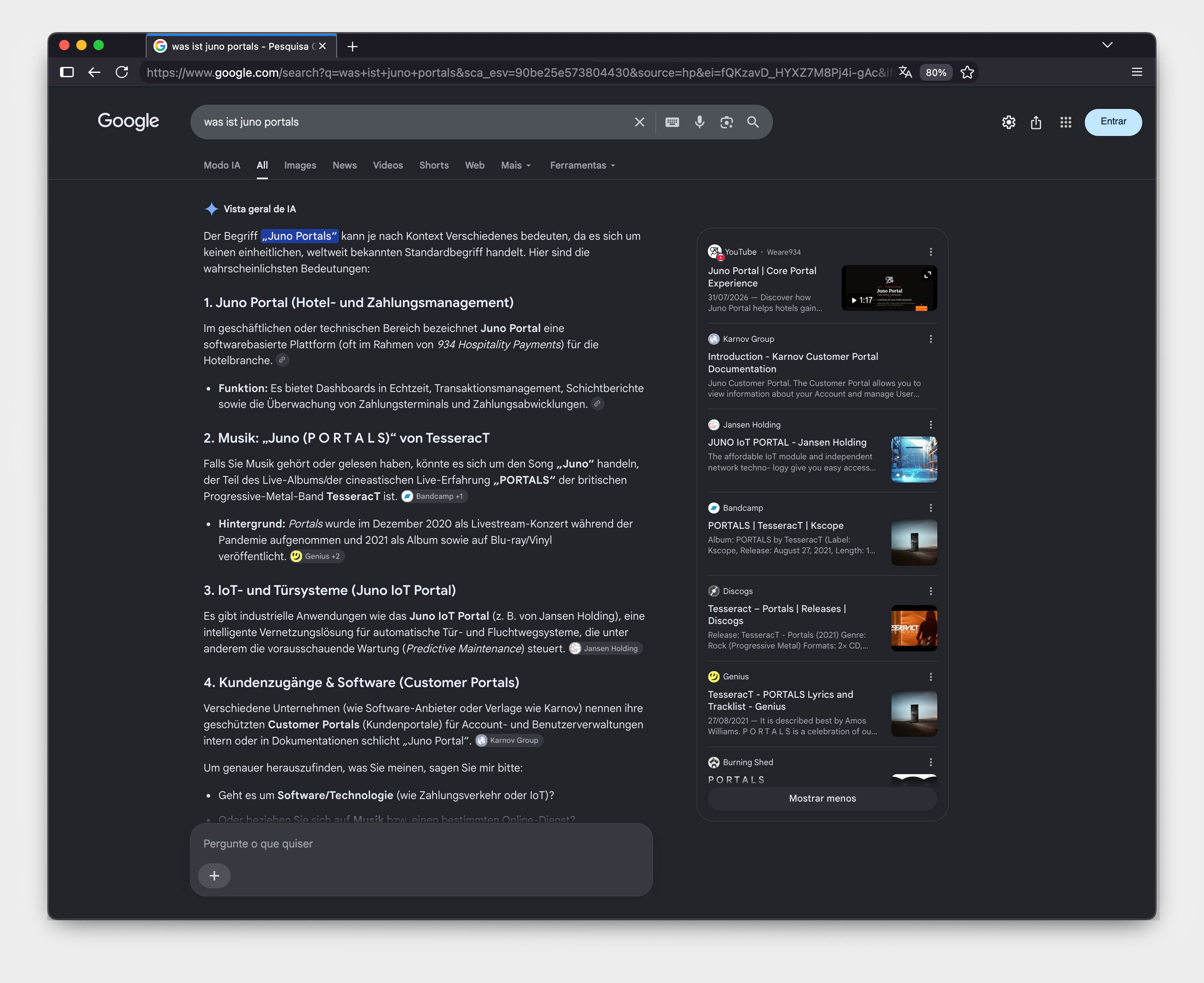Viewport: 1204px width, 983px height.
Task: Switch to the News tab
Action: (344, 166)
